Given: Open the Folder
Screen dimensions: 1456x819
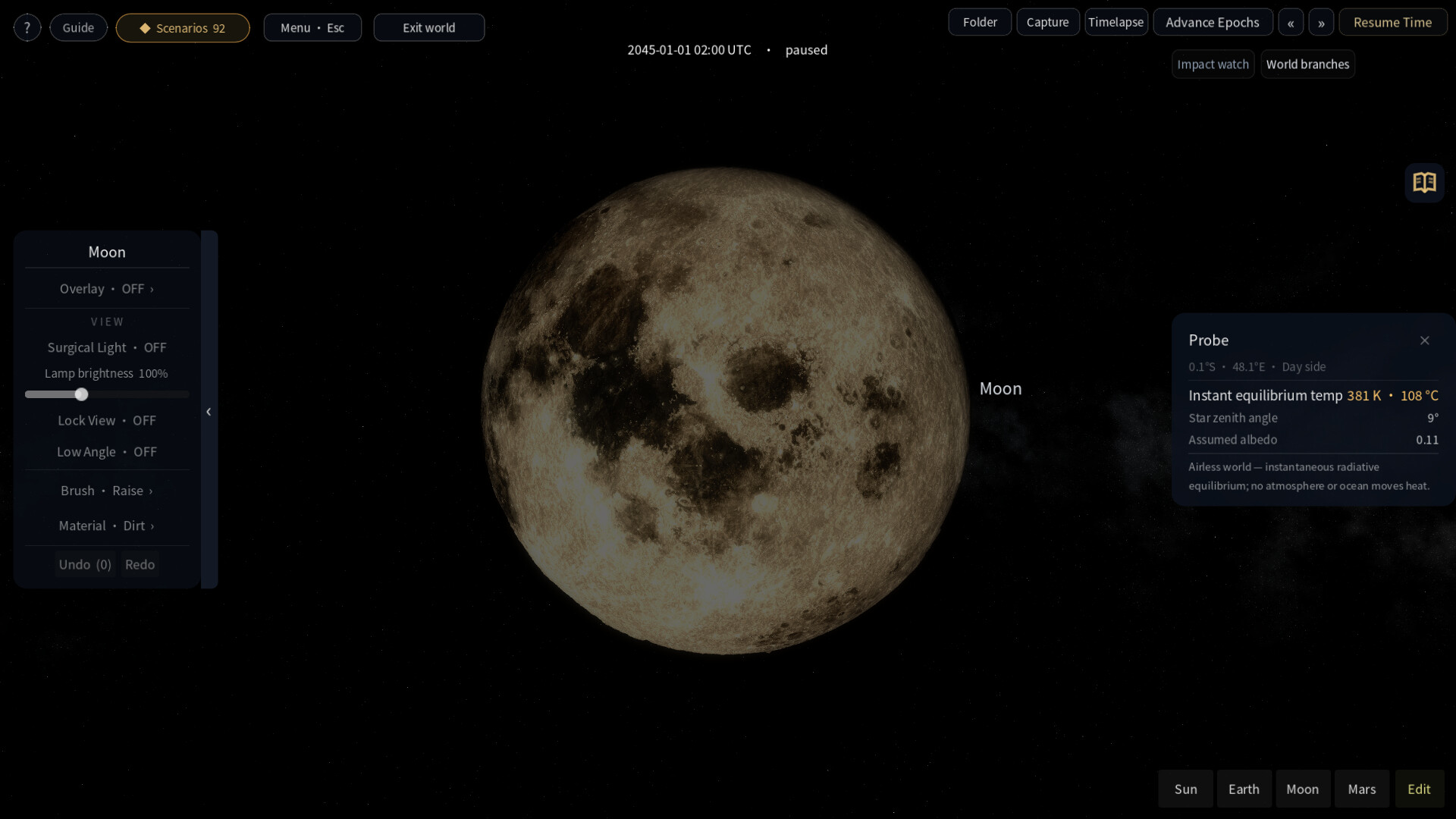Looking at the screenshot, I should [980, 23].
